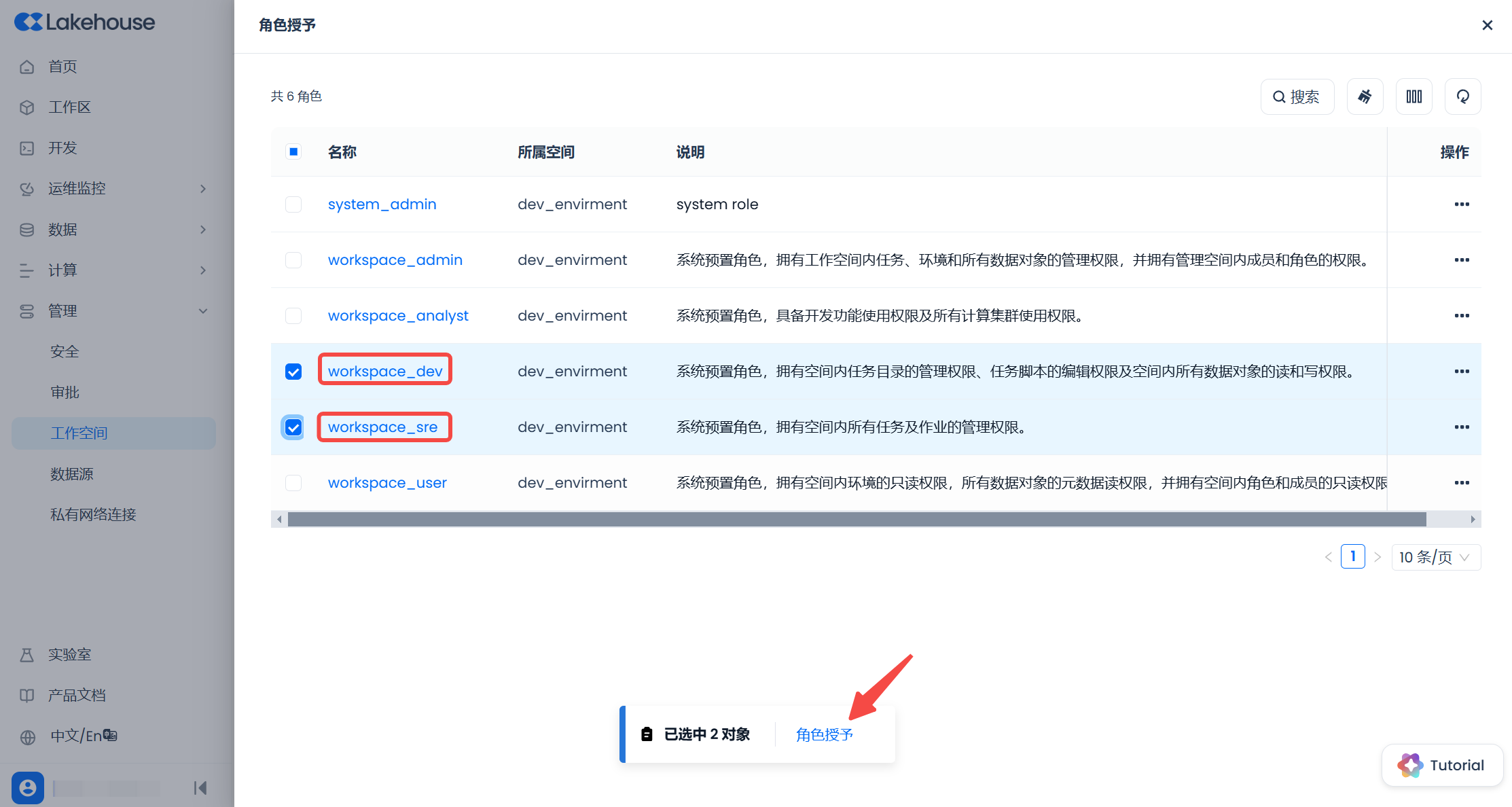Click the filter-clear icon beside search
The height and width of the screenshot is (807, 1512).
1365,96
